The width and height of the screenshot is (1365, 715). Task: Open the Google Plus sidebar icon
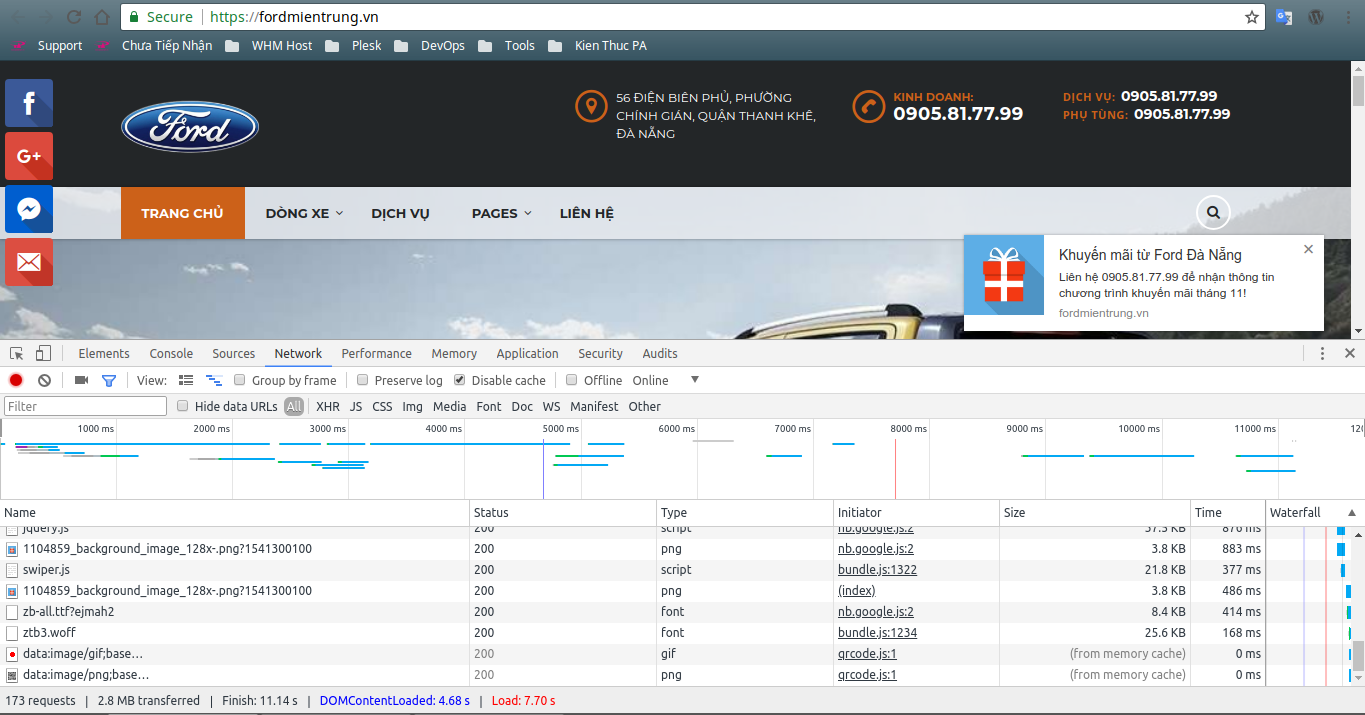[x=29, y=156]
